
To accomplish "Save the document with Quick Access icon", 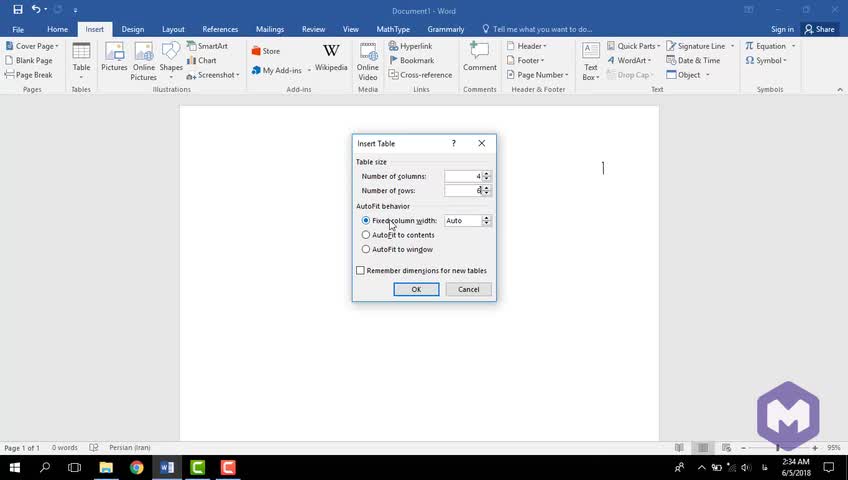I will point(18,10).
